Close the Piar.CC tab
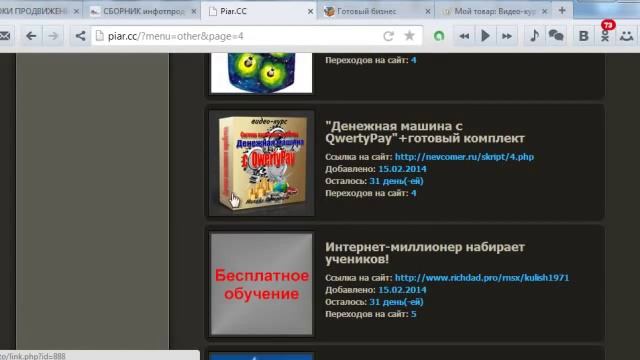Image resolution: width=640 pixels, height=360 pixels. tap(311, 11)
